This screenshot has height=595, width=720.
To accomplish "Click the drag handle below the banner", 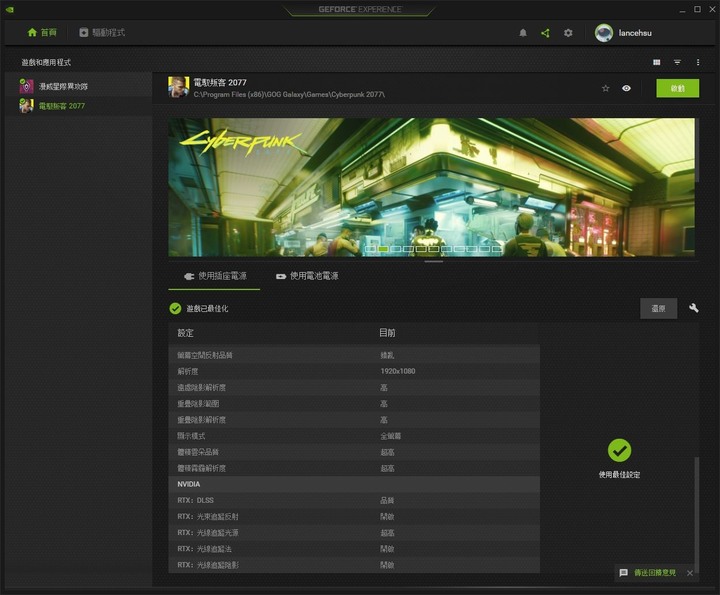I will coord(433,262).
